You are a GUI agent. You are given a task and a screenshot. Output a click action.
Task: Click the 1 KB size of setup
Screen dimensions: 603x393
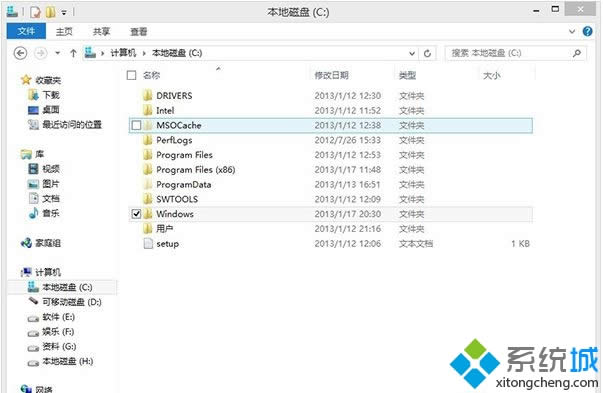(x=520, y=243)
